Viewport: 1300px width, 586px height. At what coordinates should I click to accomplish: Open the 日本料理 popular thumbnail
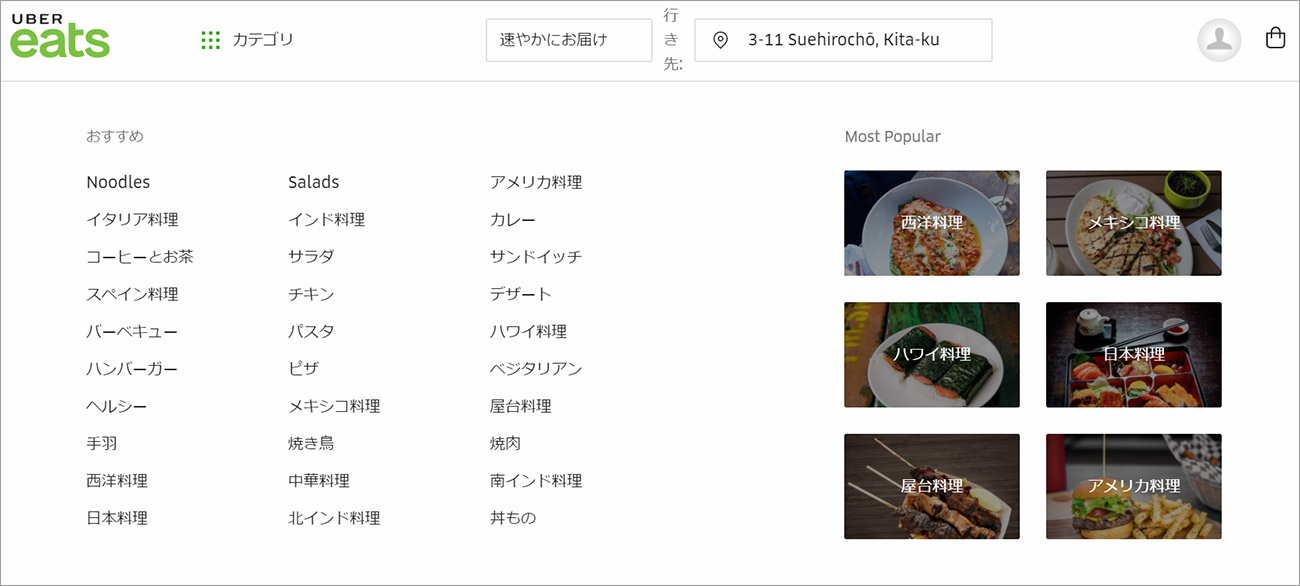(1134, 355)
